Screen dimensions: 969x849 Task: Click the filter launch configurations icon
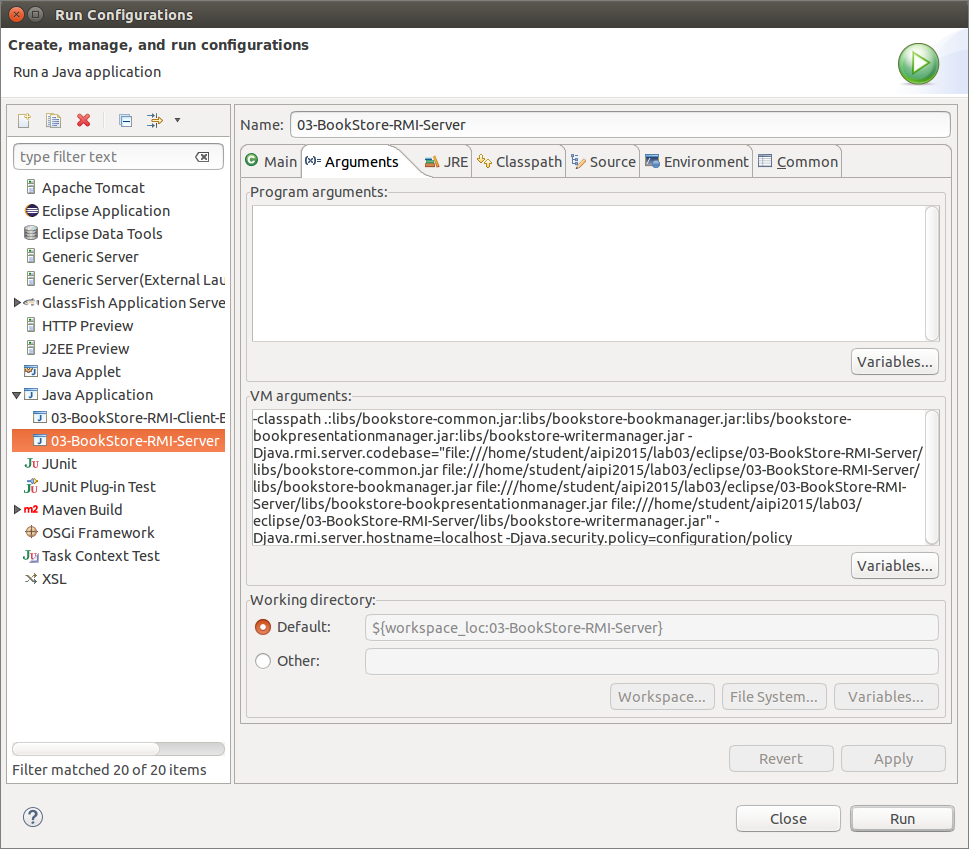(x=154, y=120)
